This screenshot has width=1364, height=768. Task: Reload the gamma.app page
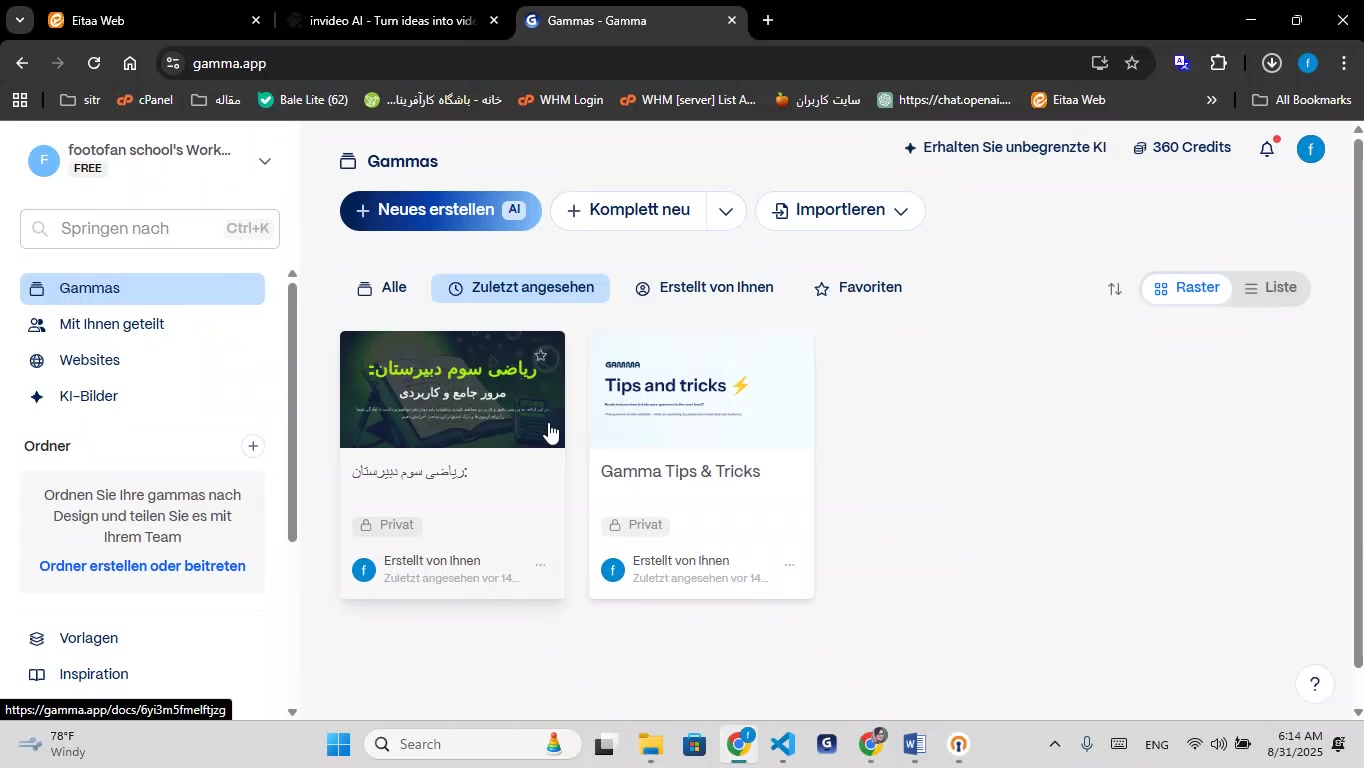point(93,63)
